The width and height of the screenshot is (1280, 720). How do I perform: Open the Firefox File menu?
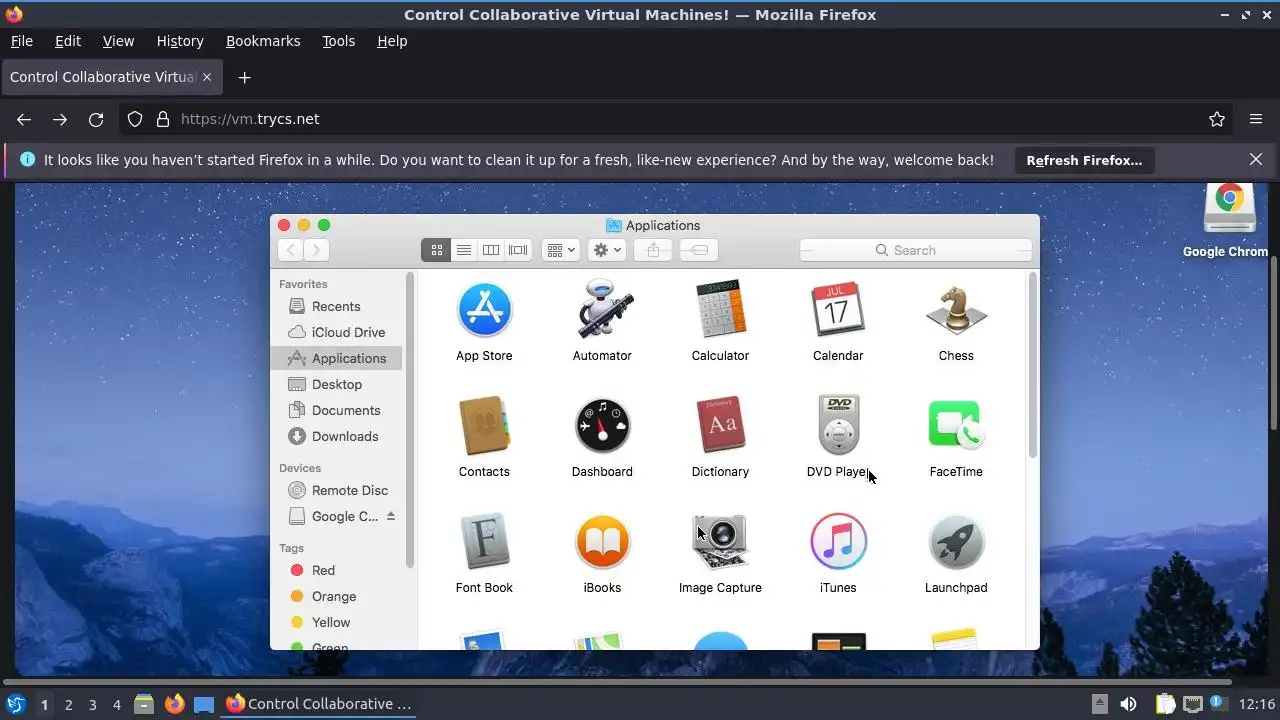(21, 41)
